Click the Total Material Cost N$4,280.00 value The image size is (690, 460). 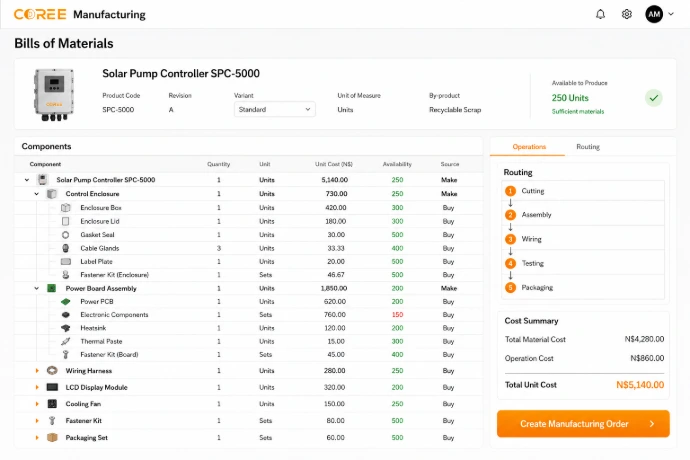pos(644,339)
